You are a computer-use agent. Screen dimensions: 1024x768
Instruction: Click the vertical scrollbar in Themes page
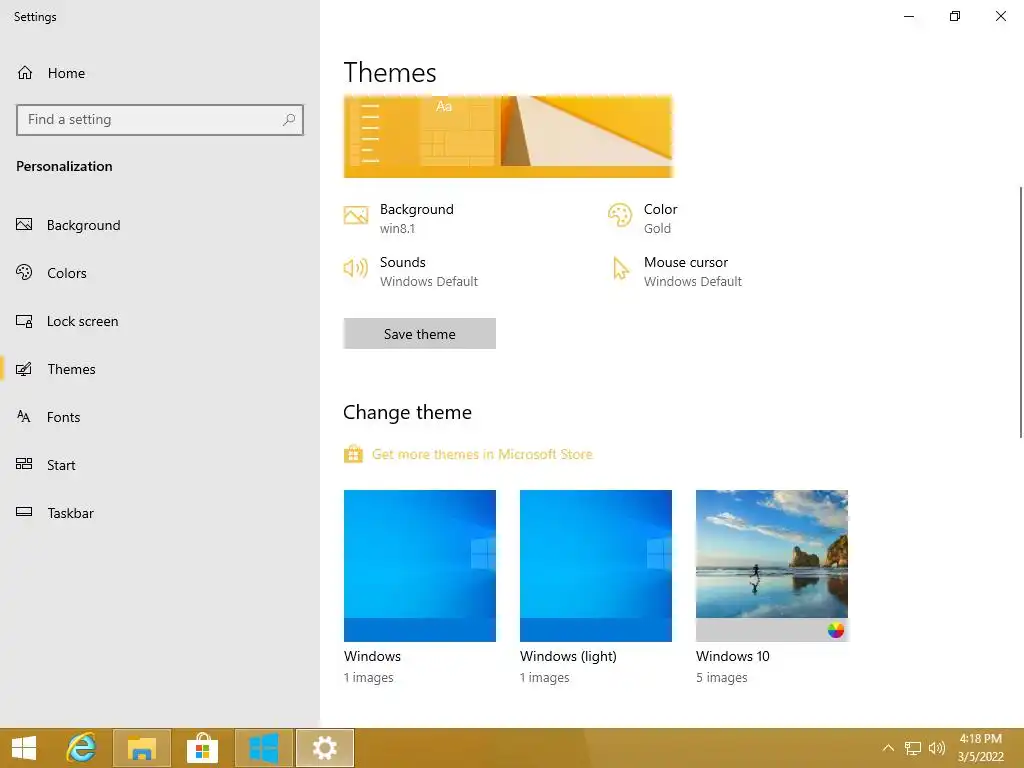(1021, 312)
